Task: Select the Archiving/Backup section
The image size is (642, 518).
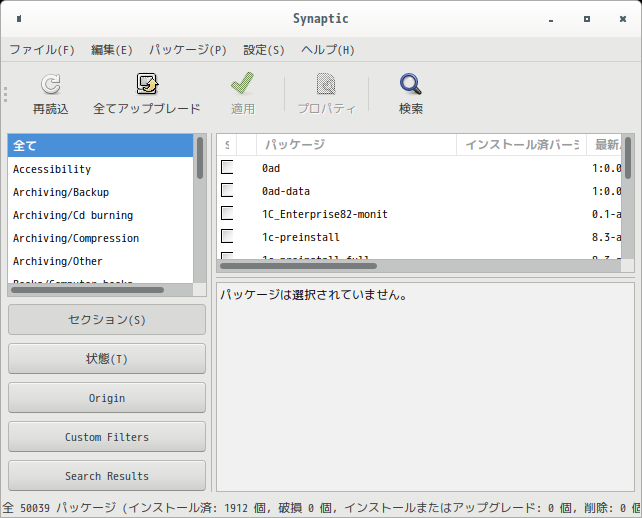Action: [x=100, y=192]
